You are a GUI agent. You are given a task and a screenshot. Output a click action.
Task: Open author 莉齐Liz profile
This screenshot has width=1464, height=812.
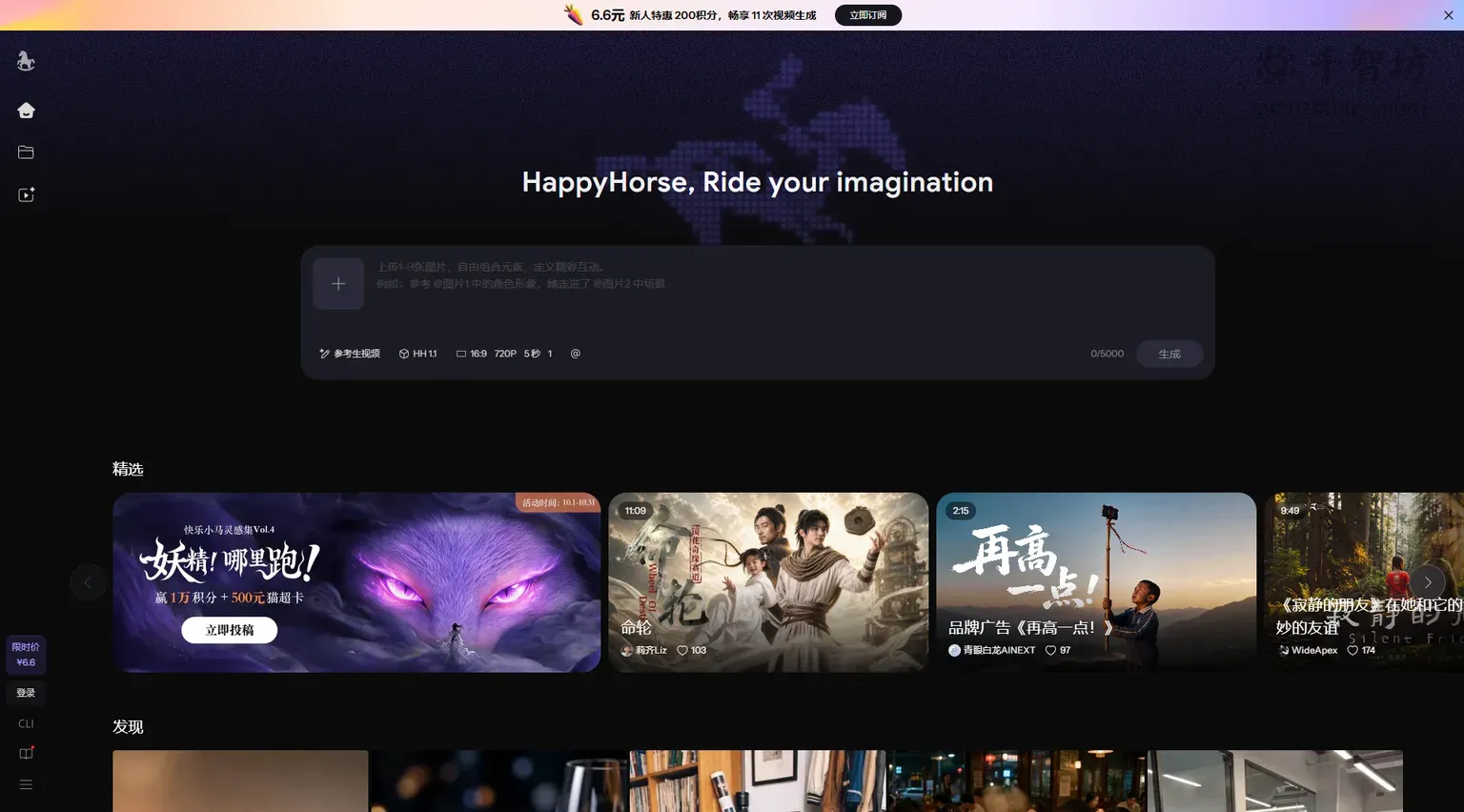click(644, 650)
